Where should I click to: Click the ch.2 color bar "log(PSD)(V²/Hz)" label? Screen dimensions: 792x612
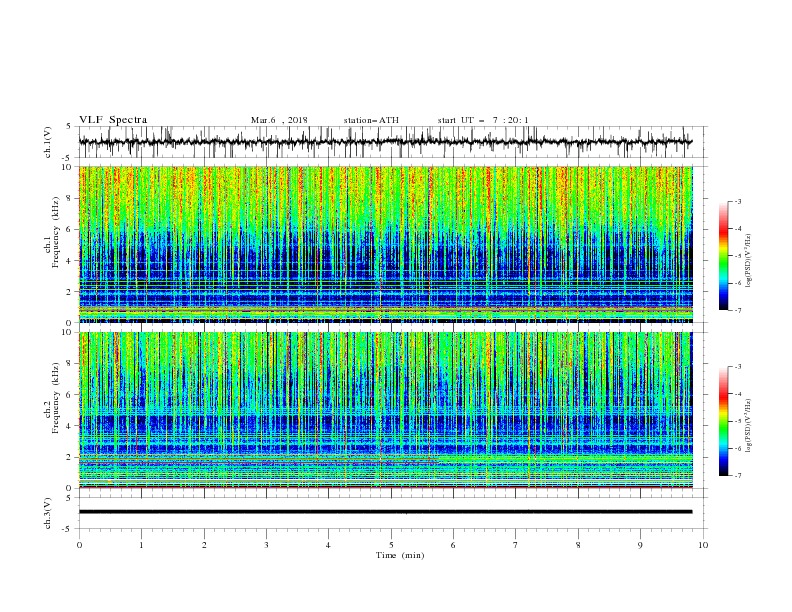[x=749, y=425]
